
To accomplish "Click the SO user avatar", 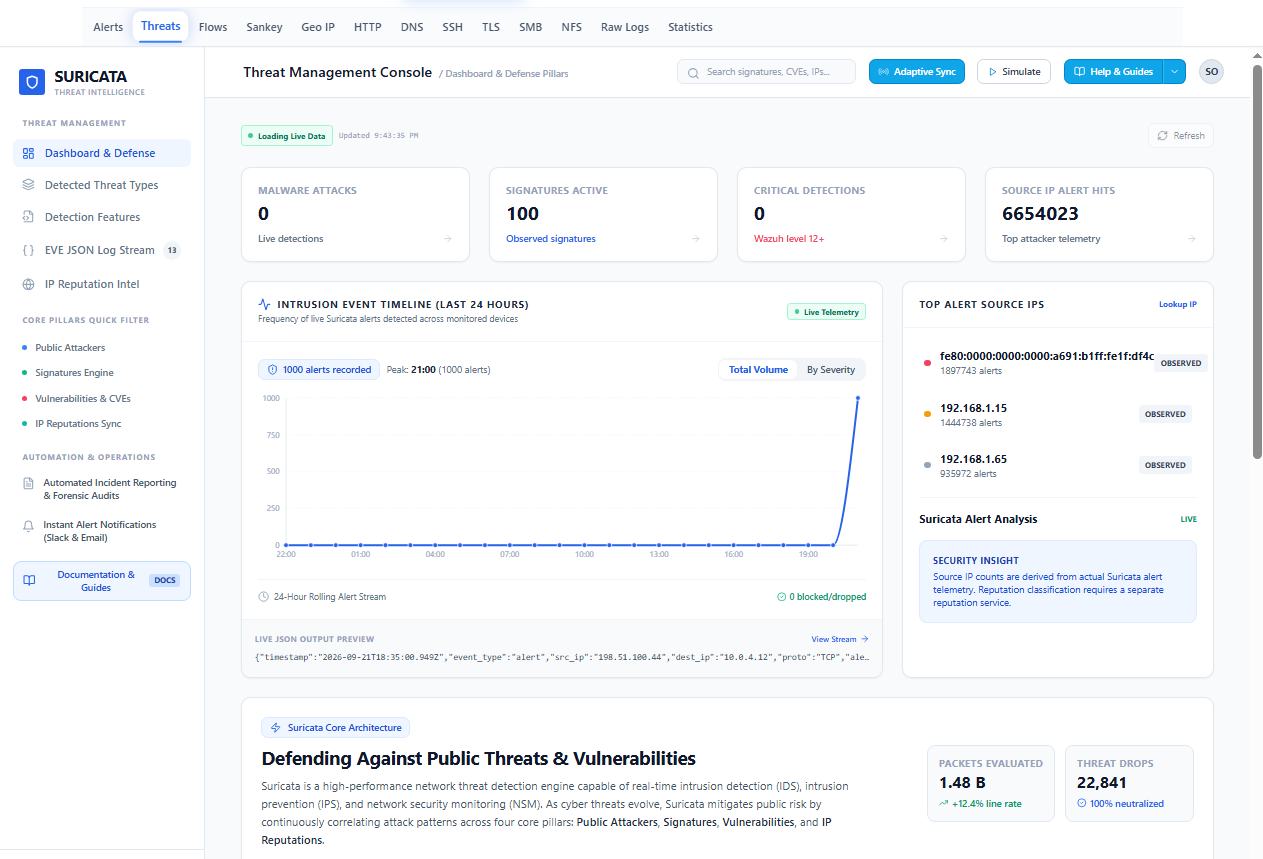I will [1211, 71].
